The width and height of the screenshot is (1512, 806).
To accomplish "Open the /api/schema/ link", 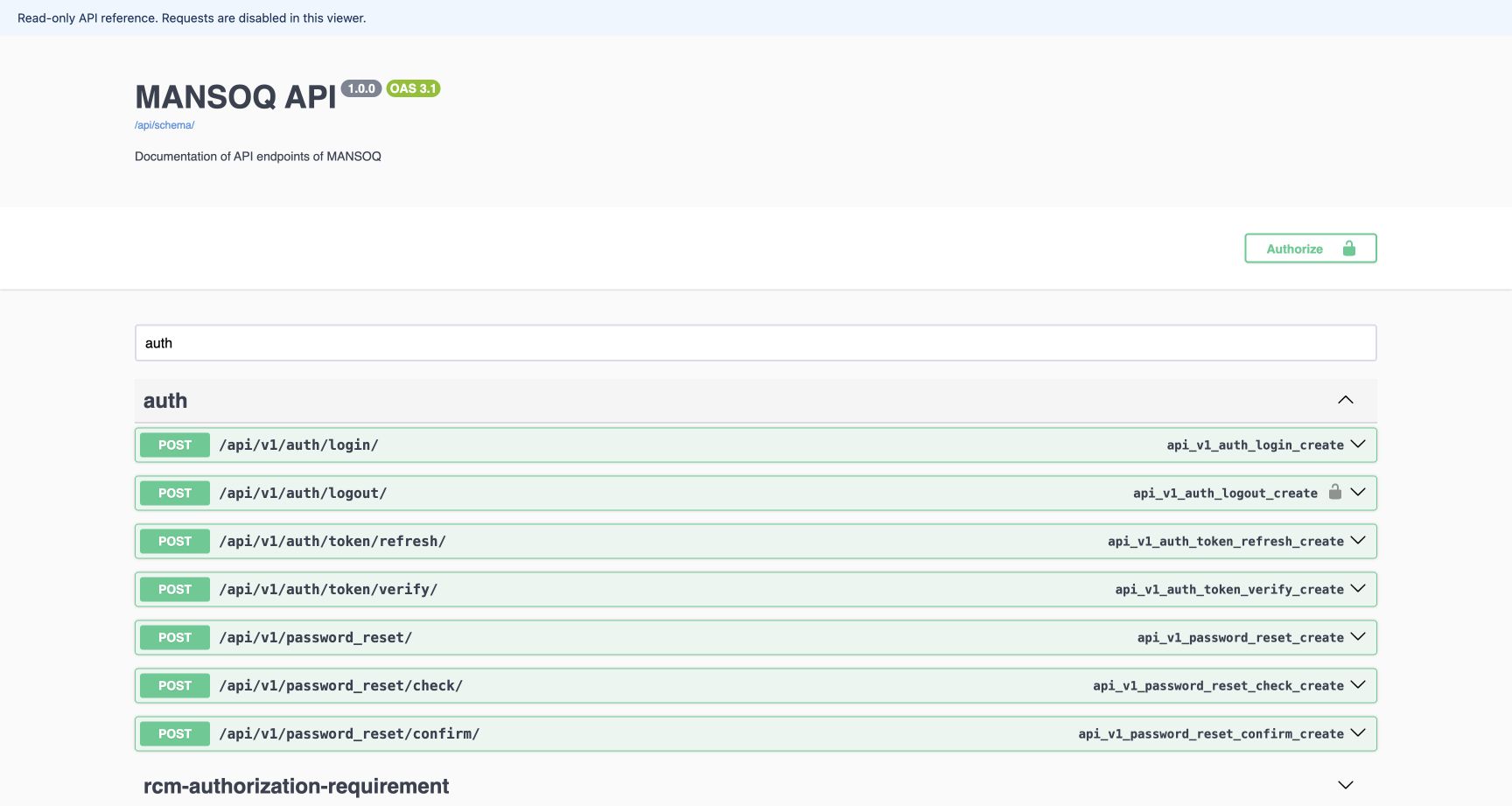I will coord(164,125).
